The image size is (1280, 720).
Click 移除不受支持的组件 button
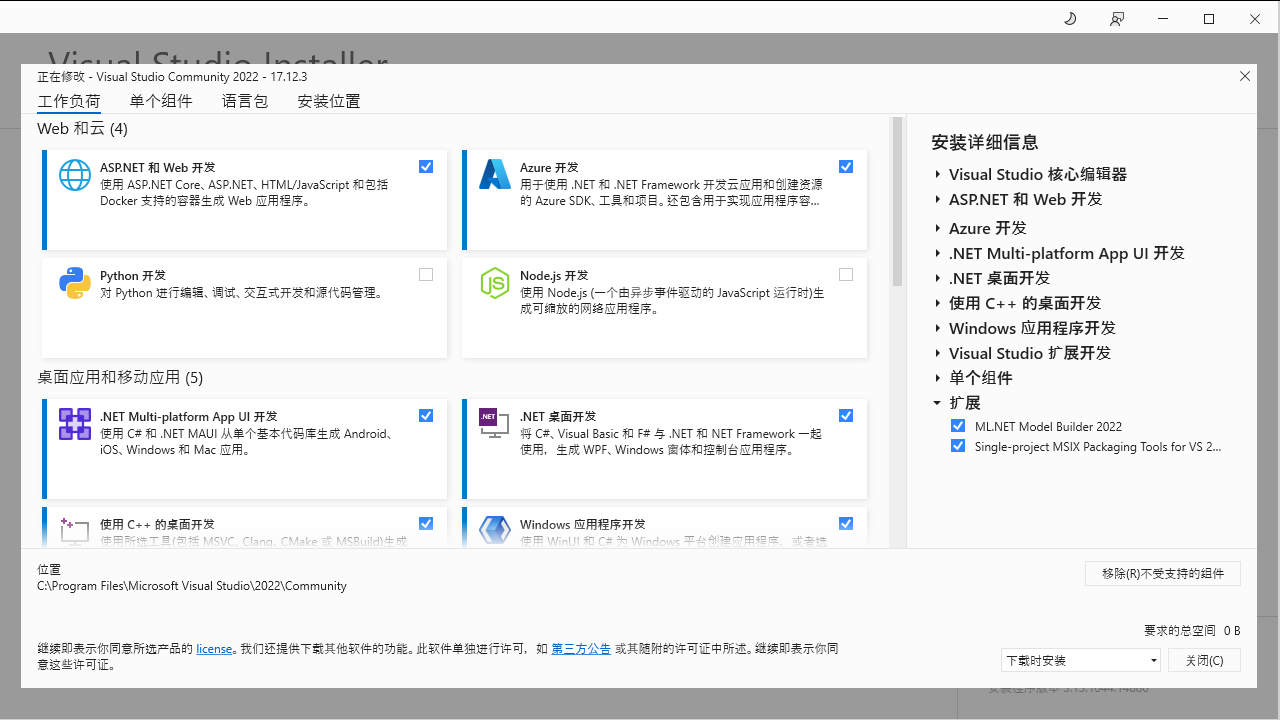coord(1163,573)
